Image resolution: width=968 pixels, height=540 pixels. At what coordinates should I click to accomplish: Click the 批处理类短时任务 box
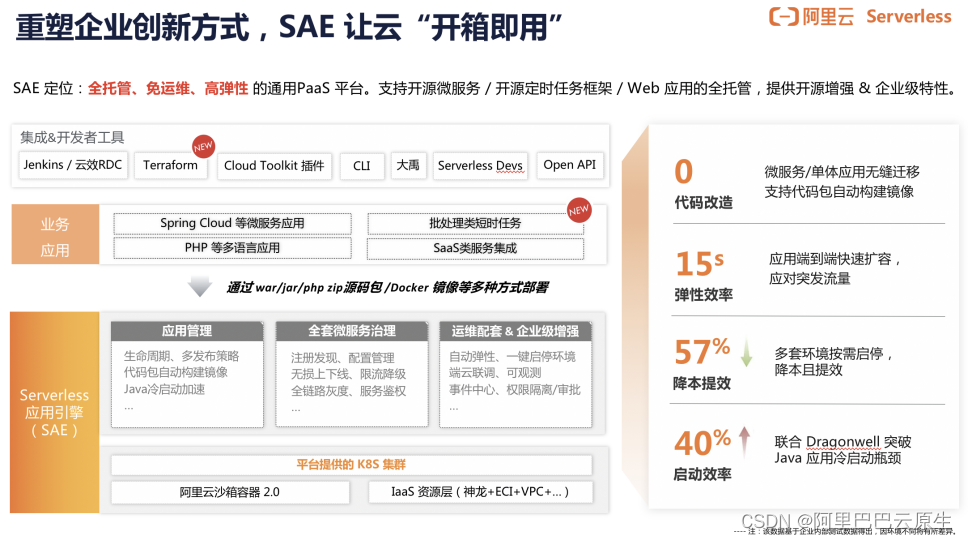pos(475,223)
